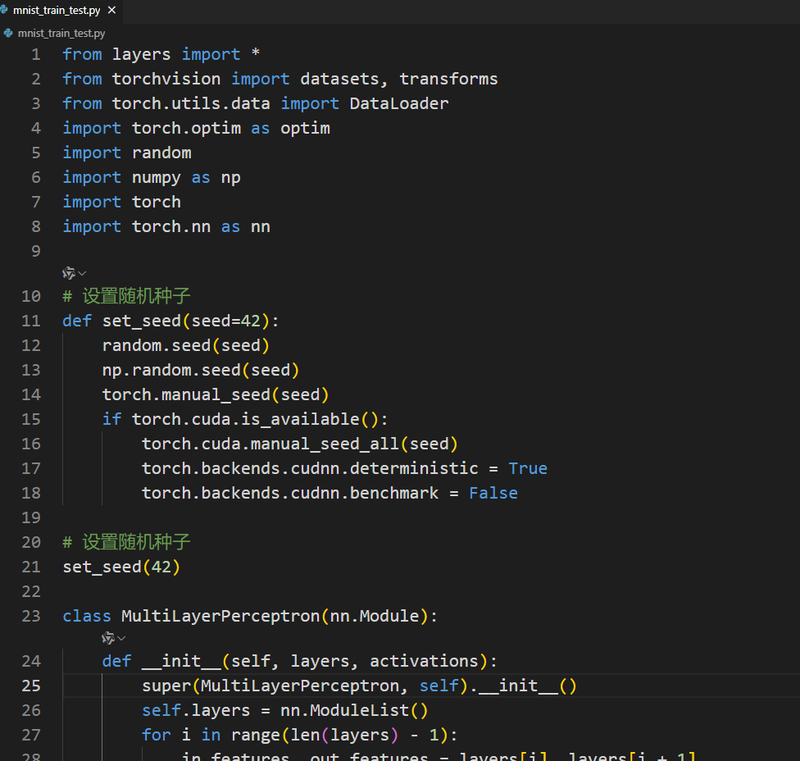The height and width of the screenshot is (761, 800).
Task: Click the asterisk on the line 1 import
Action: 256,53
